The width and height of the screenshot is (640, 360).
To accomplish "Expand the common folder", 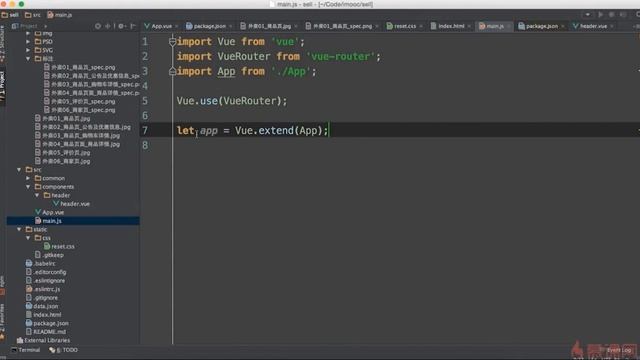I will [28, 178].
